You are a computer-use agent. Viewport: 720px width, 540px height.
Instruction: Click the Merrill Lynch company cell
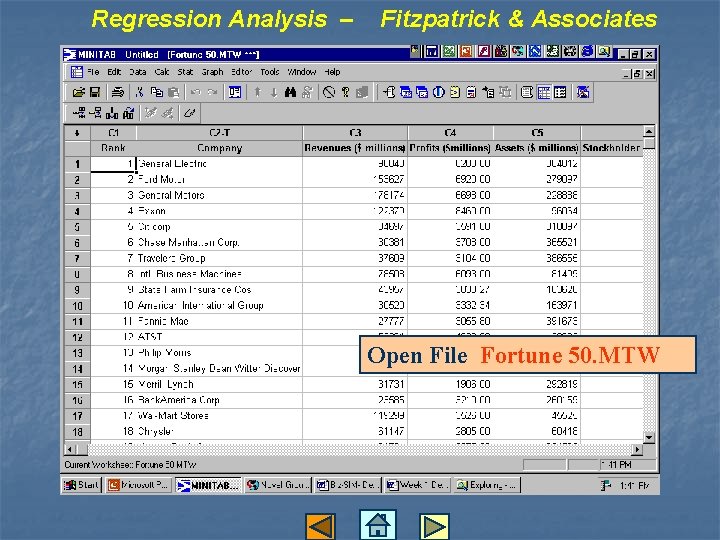[x=219, y=384]
